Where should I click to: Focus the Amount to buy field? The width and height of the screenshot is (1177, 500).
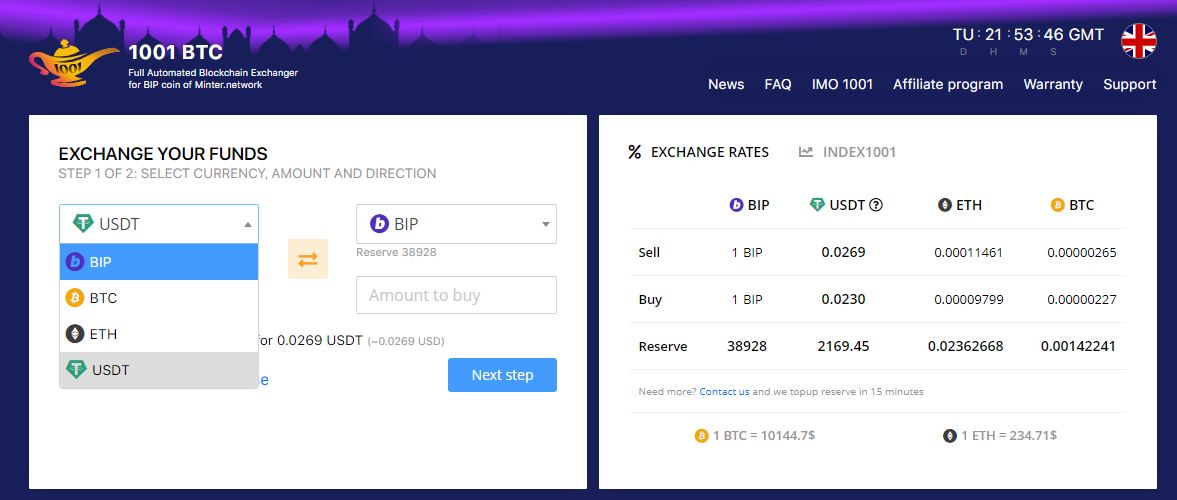[x=456, y=295]
